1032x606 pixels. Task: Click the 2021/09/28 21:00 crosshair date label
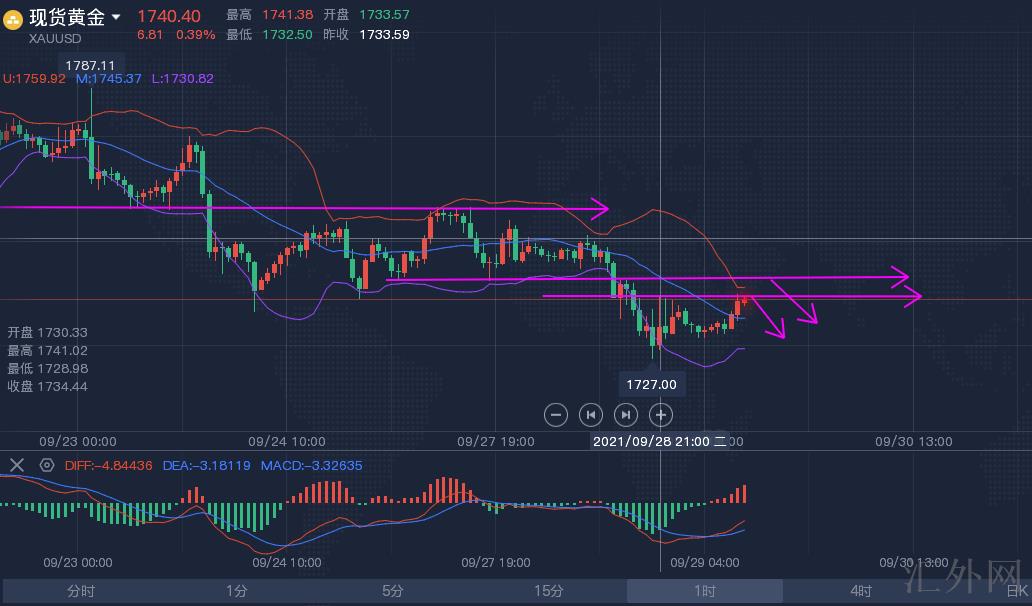pyautogui.click(x=651, y=441)
